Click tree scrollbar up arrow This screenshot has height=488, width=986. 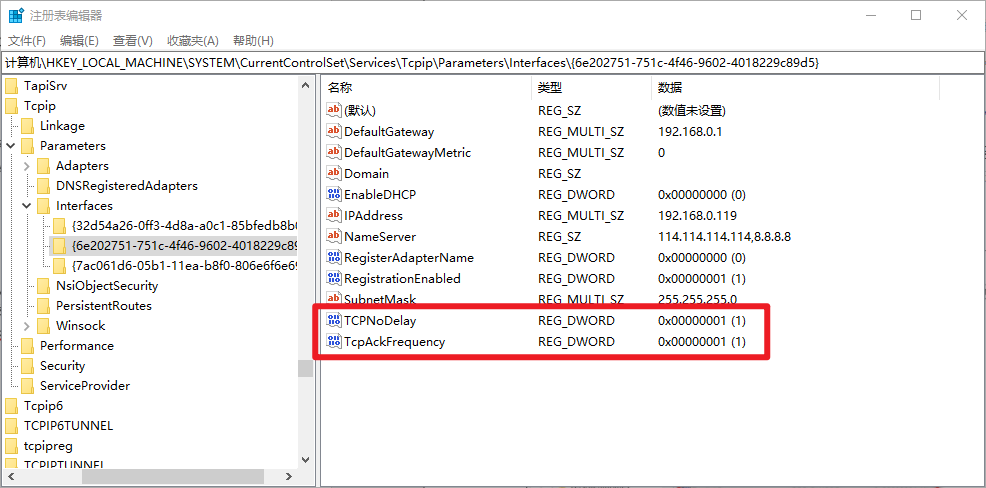(x=306, y=85)
